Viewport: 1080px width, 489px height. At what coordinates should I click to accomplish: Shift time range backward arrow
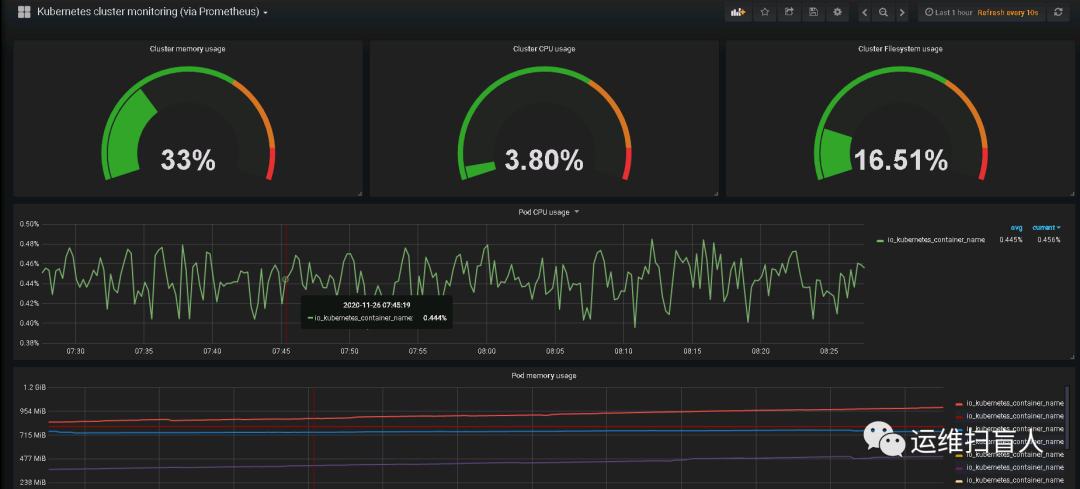pos(865,12)
